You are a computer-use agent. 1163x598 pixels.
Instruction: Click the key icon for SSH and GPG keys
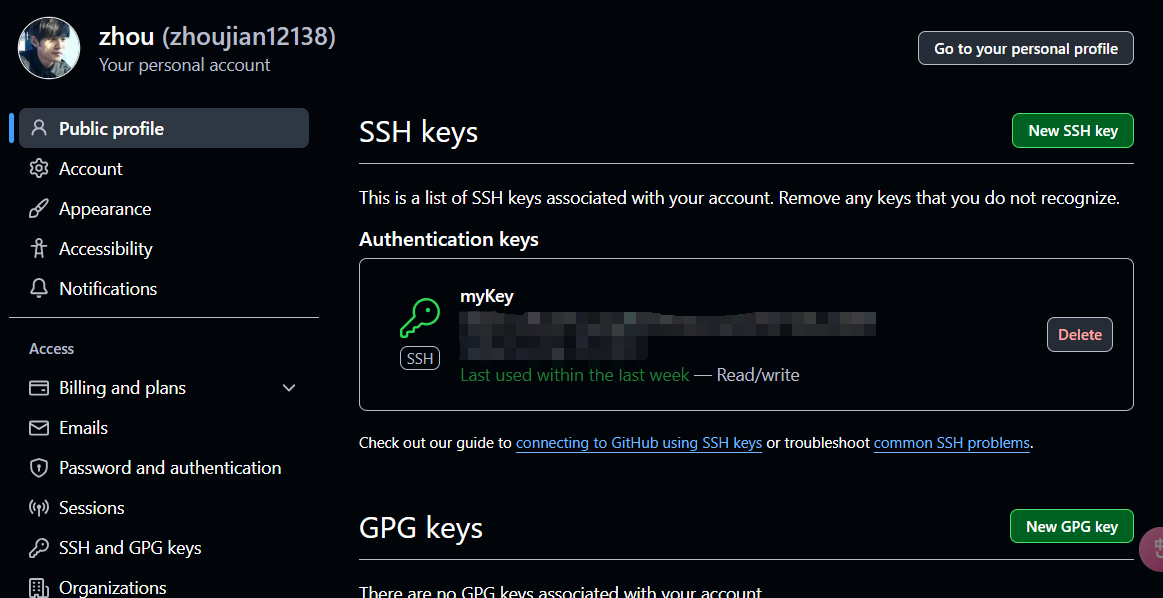(x=39, y=548)
